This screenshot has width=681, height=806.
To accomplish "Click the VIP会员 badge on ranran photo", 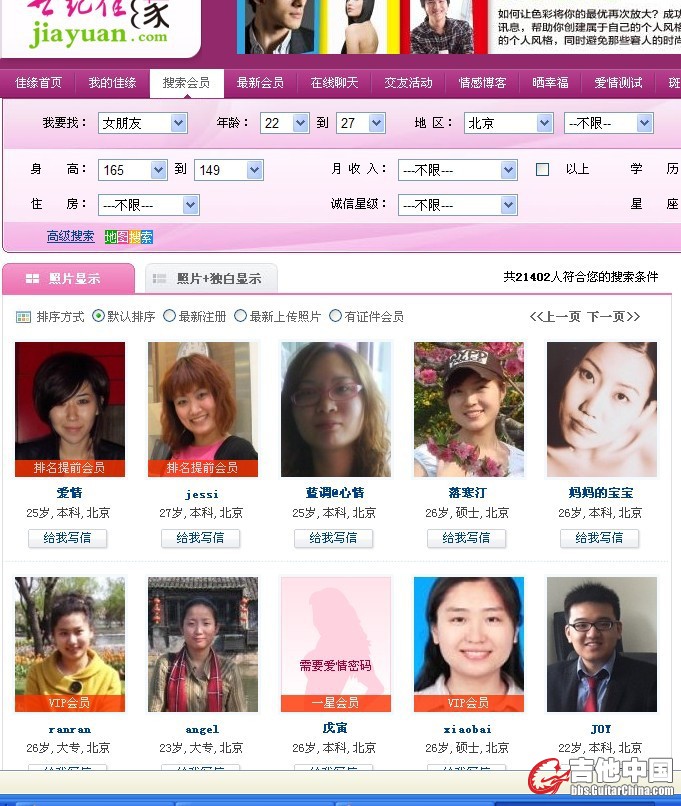I will 70,702.
